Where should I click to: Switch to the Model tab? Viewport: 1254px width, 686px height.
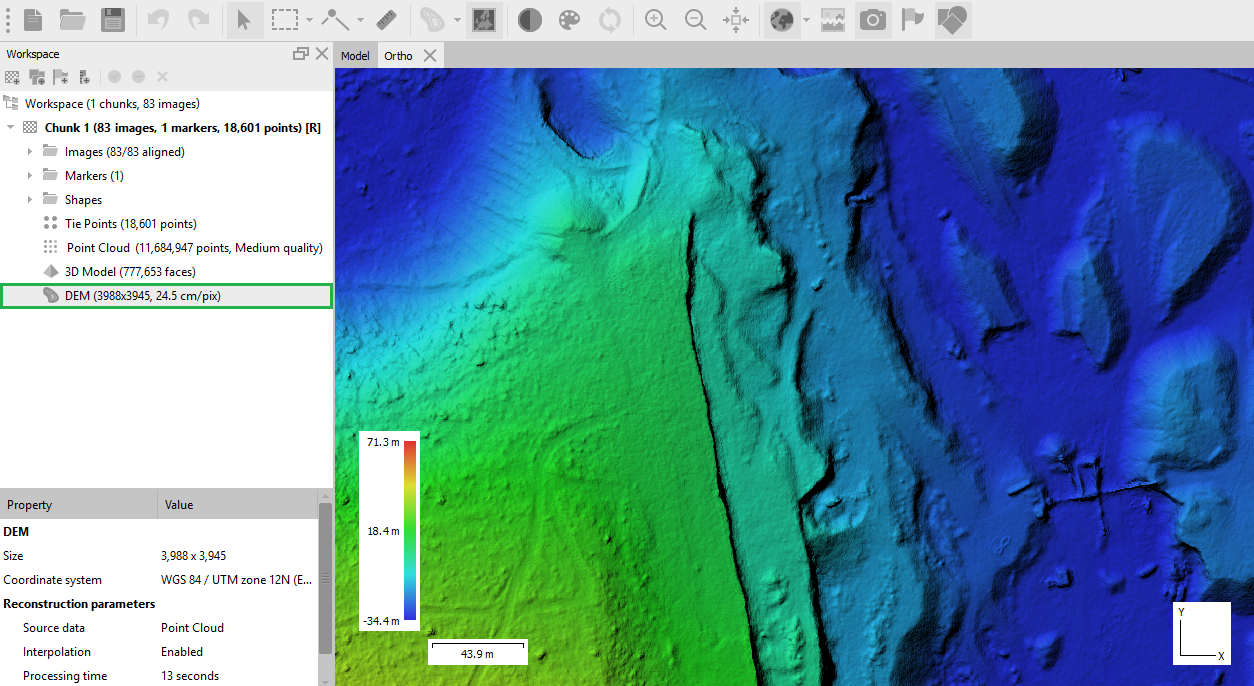tap(355, 56)
